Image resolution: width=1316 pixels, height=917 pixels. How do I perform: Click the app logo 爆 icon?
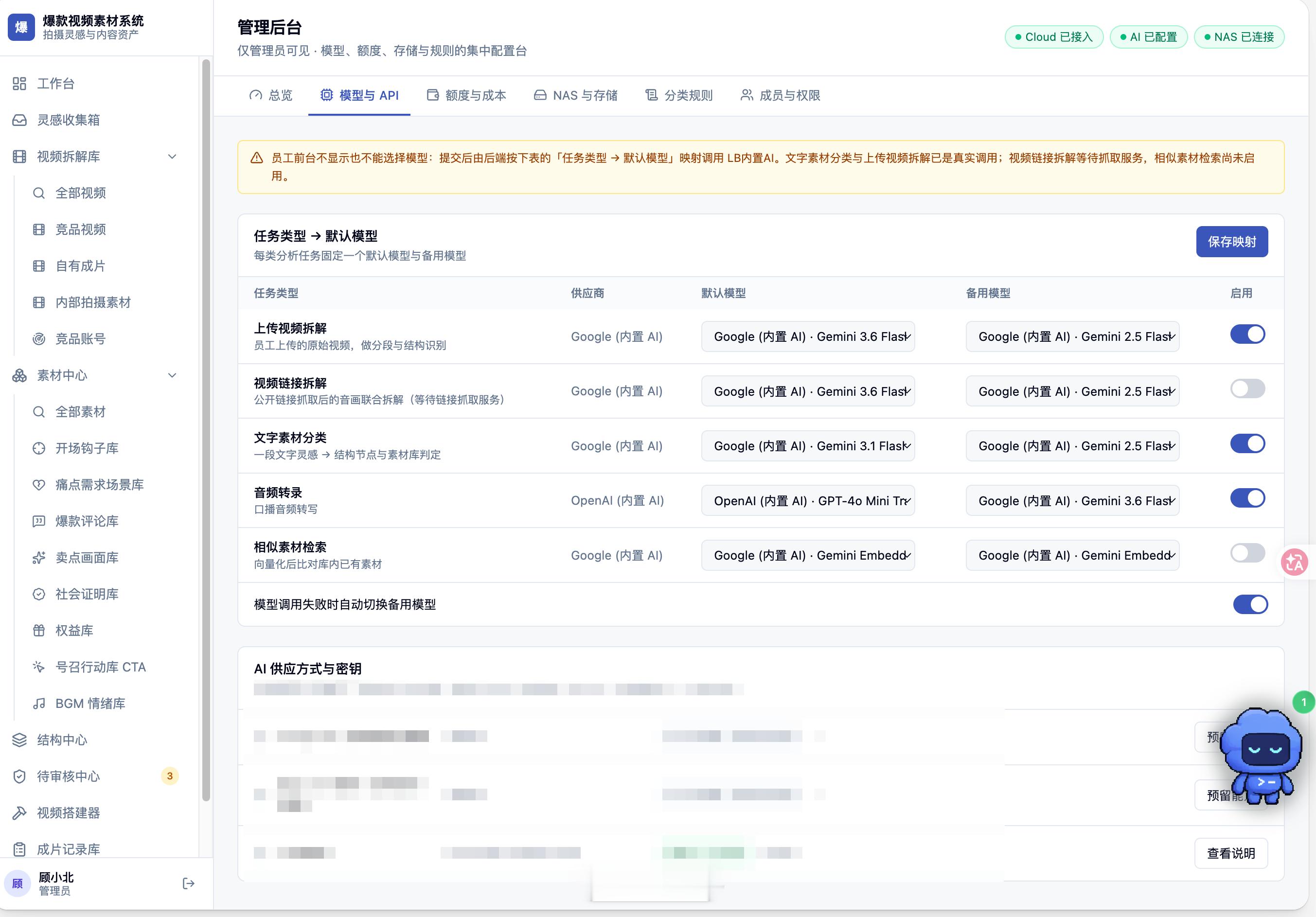coord(21,27)
